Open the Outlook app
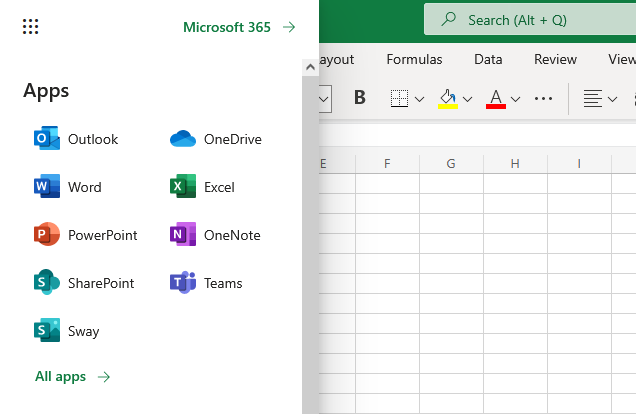 click(x=76, y=139)
